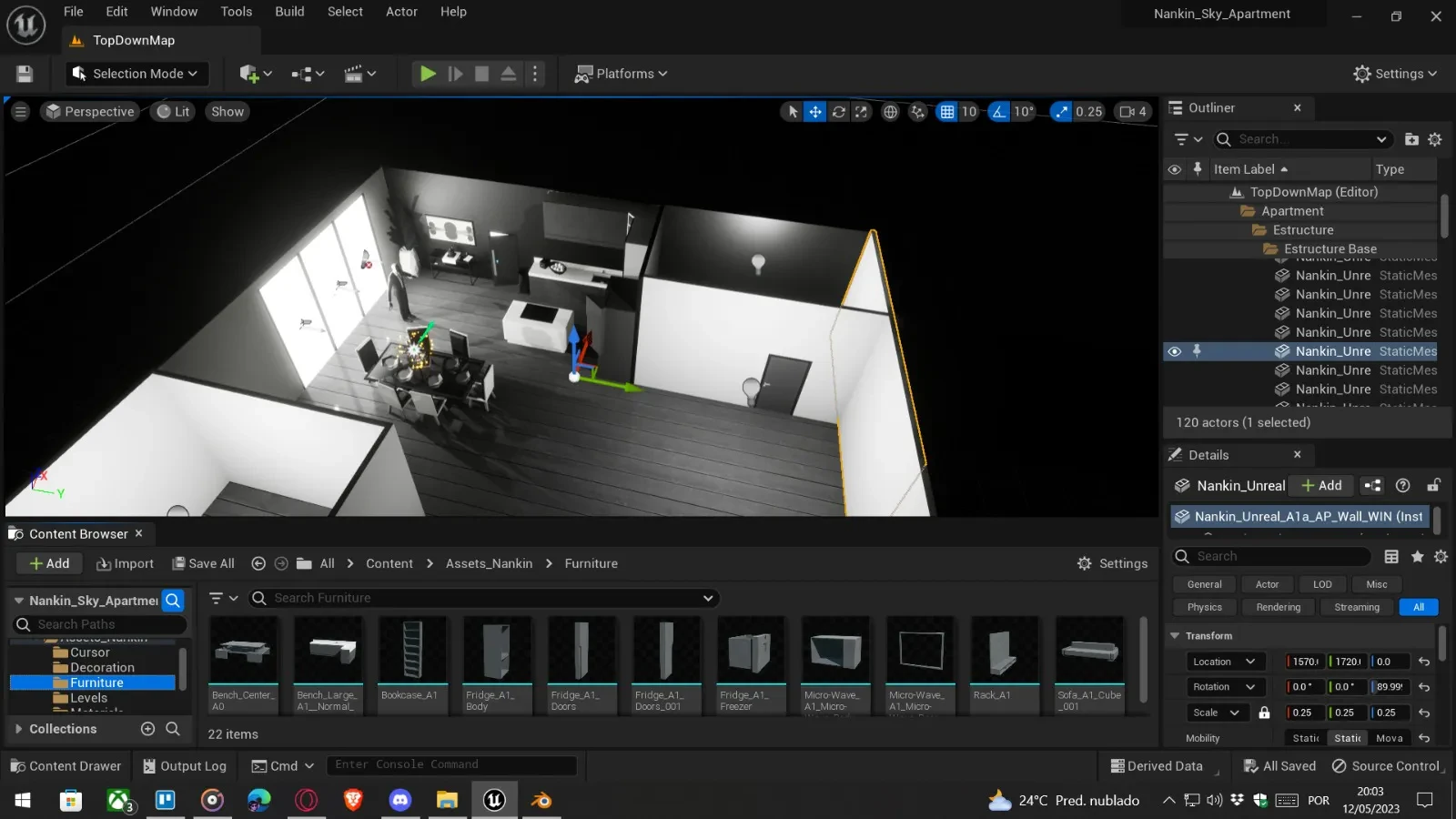Open the Platforms menu

tap(622, 74)
